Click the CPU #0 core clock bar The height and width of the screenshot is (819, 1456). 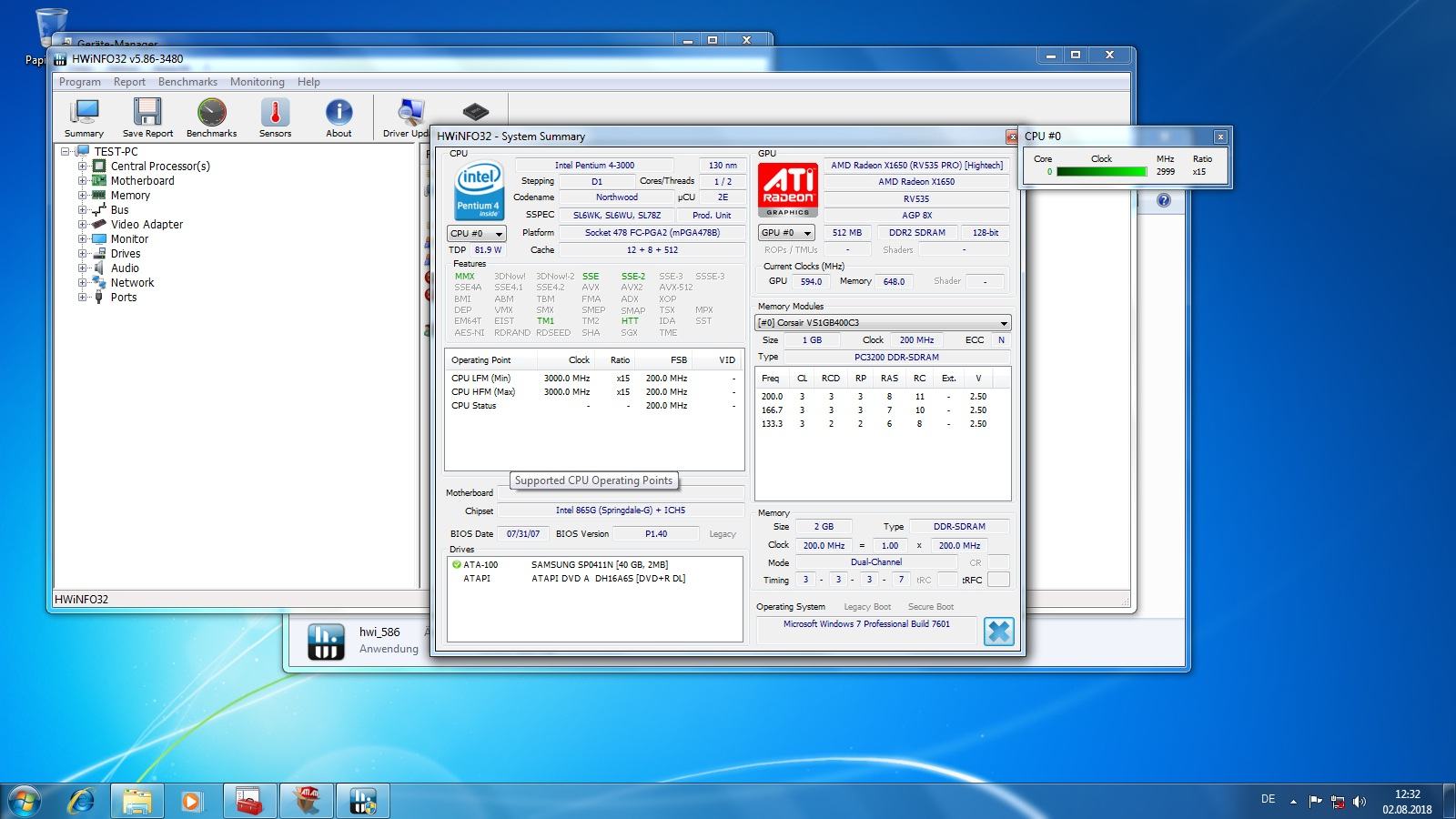(1101, 172)
